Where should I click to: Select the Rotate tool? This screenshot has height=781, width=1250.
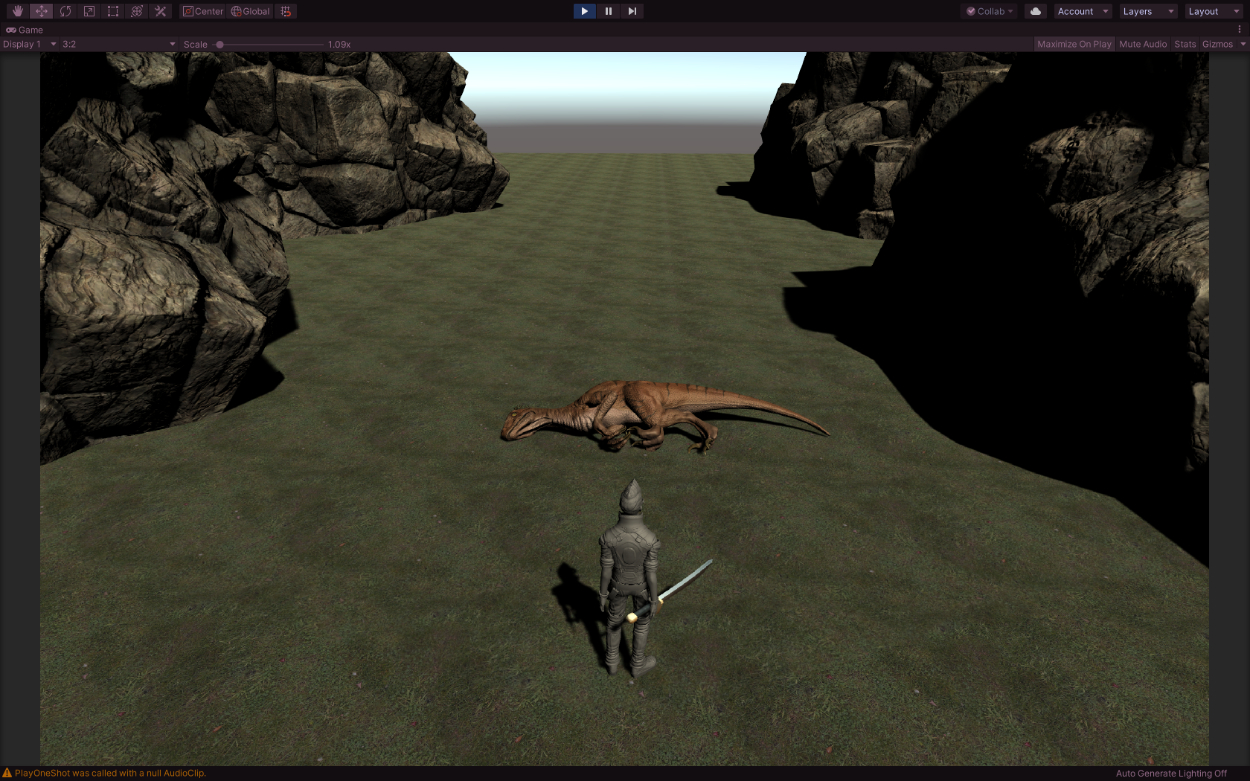65,11
